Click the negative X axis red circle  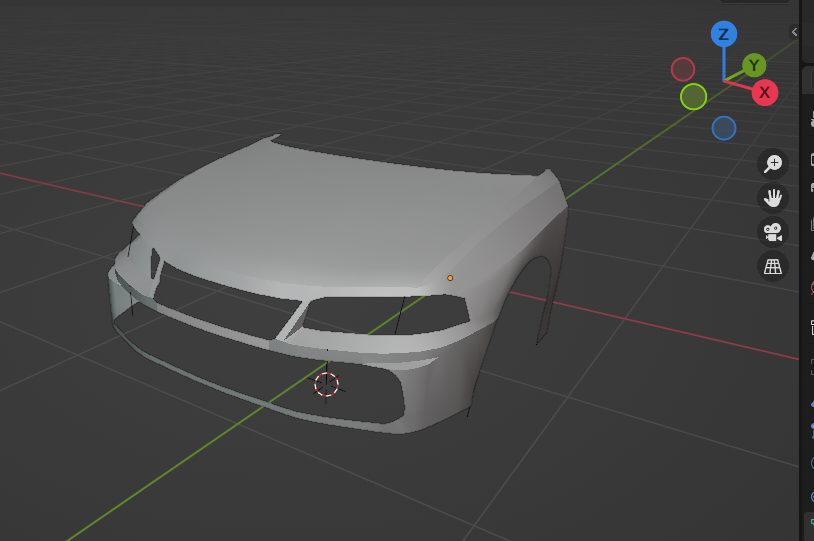coord(683,69)
